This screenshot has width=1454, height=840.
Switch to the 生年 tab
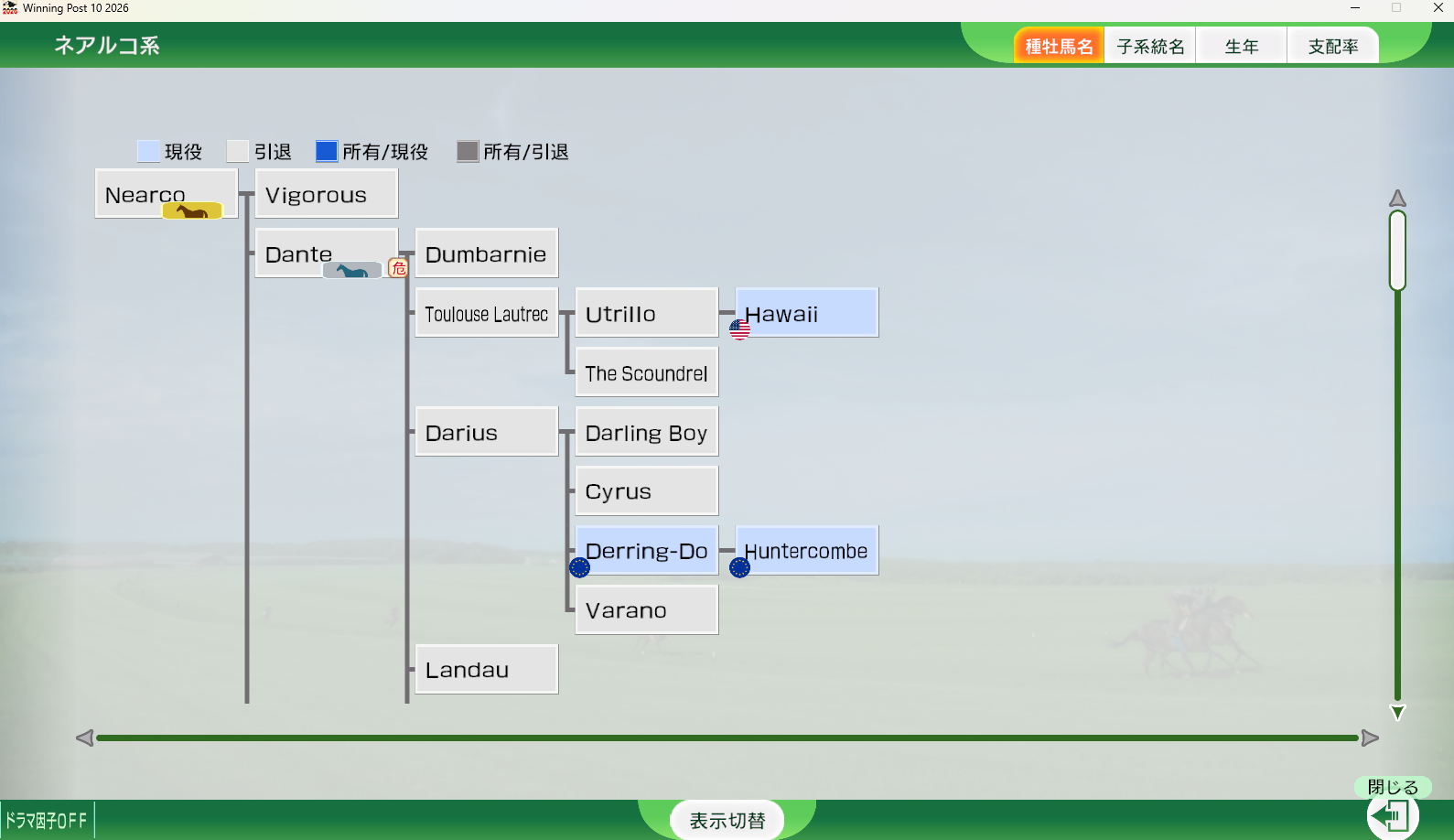(x=1242, y=46)
